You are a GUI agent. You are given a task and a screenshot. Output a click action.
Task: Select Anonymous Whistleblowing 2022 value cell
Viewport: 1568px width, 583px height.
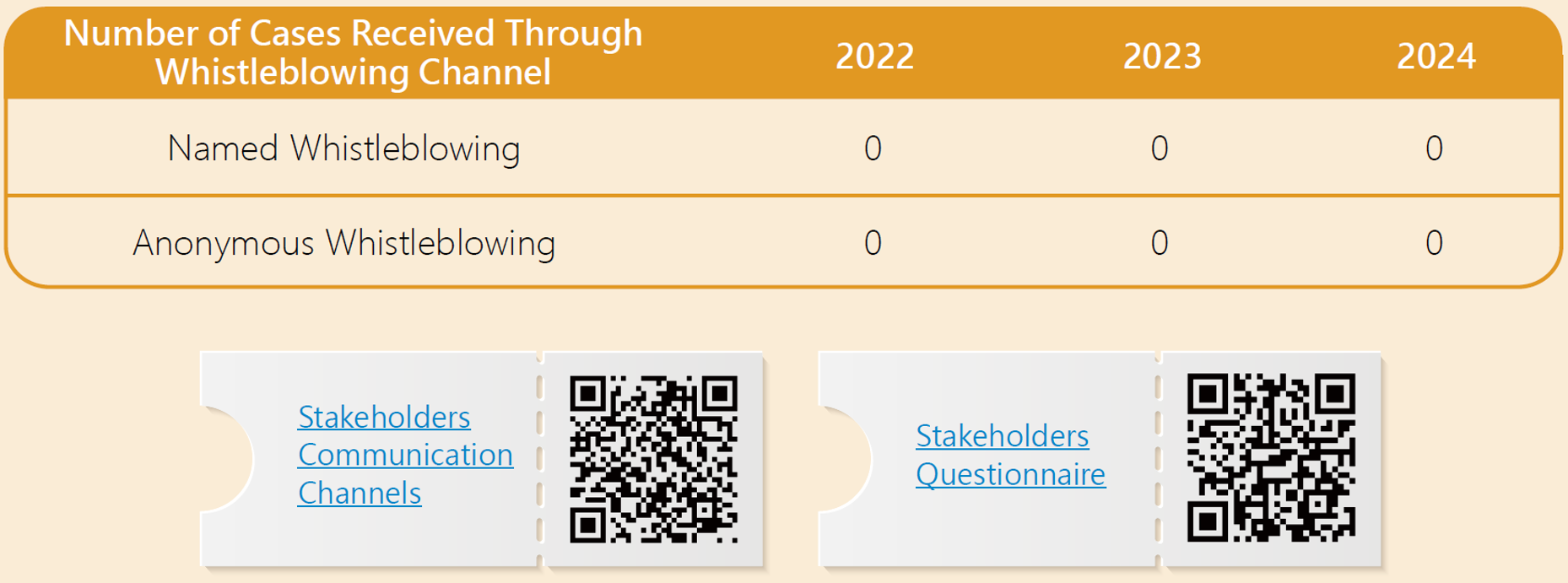(x=873, y=243)
